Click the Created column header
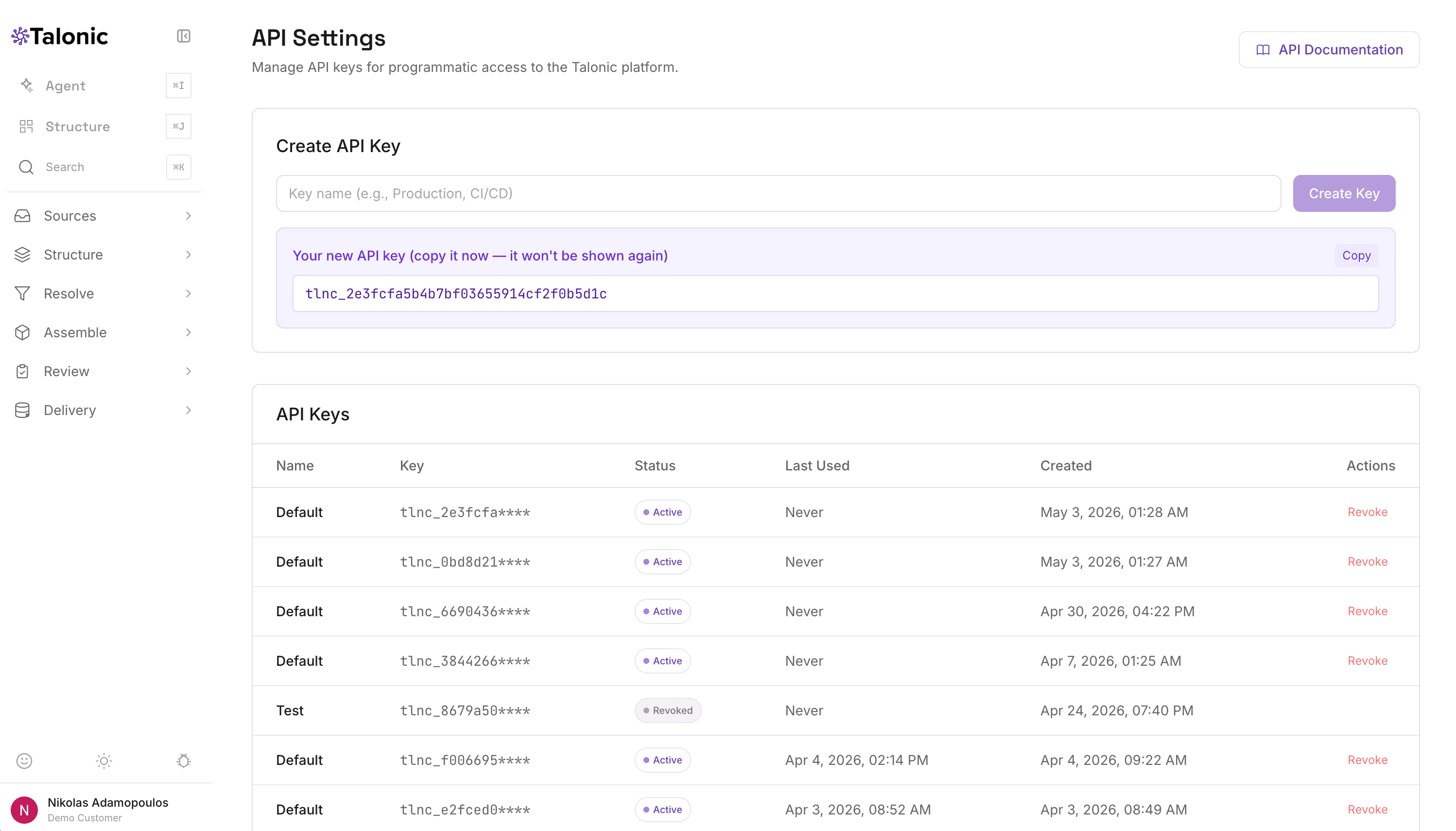 (1066, 466)
